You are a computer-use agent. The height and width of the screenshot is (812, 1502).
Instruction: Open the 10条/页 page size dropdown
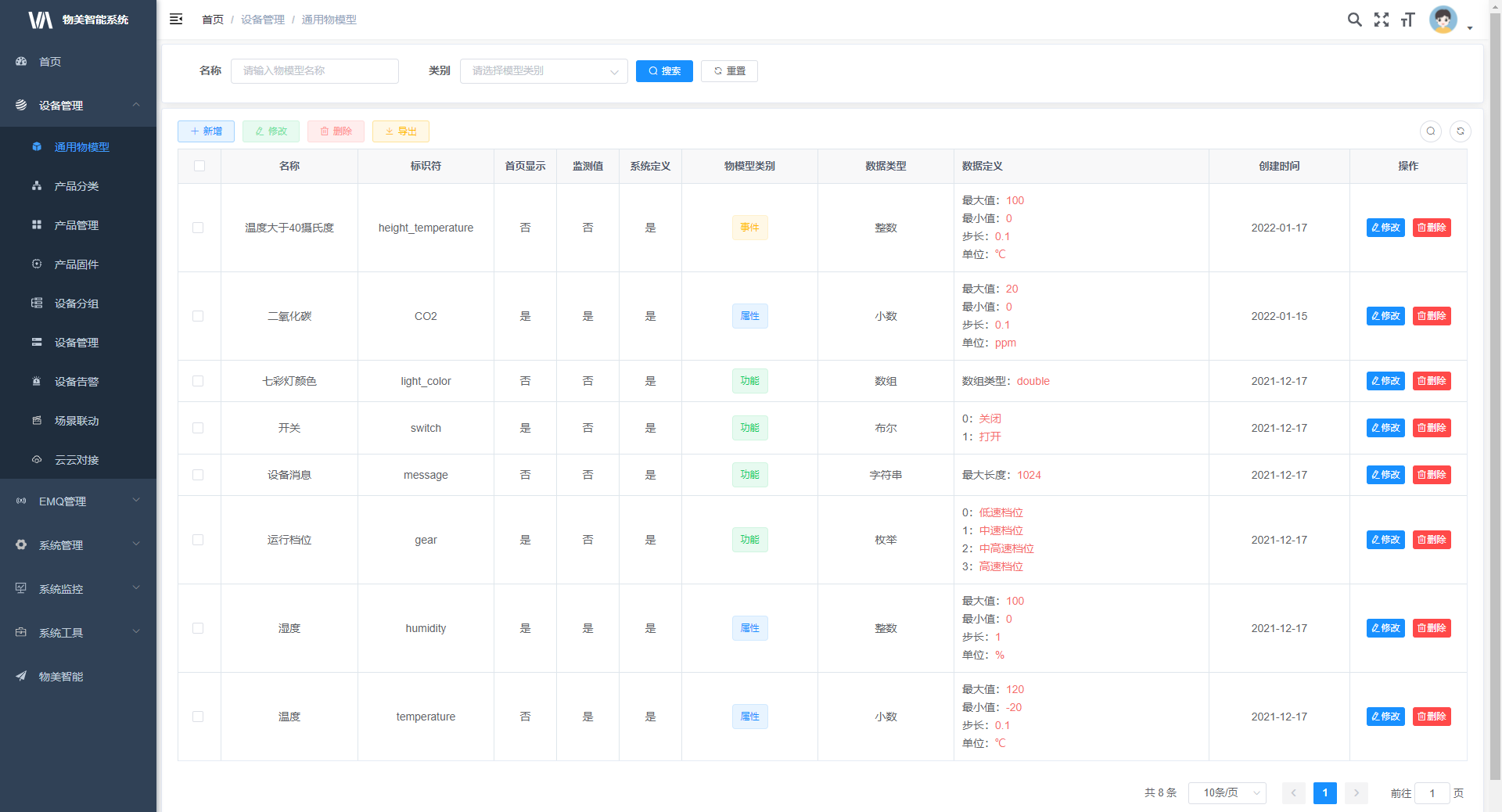(x=1227, y=793)
